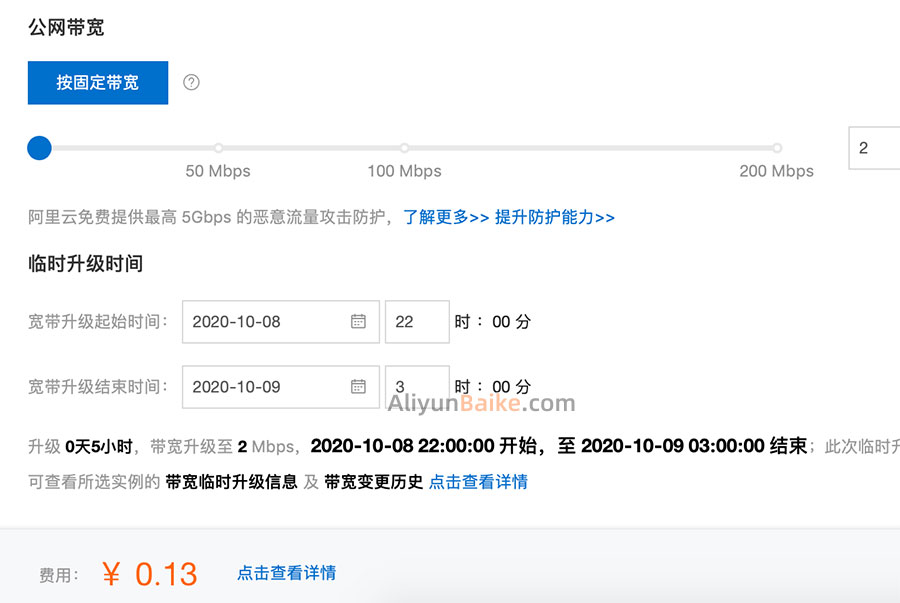
Task: Open calendar icon for upgrade start date
Action: [x=358, y=321]
